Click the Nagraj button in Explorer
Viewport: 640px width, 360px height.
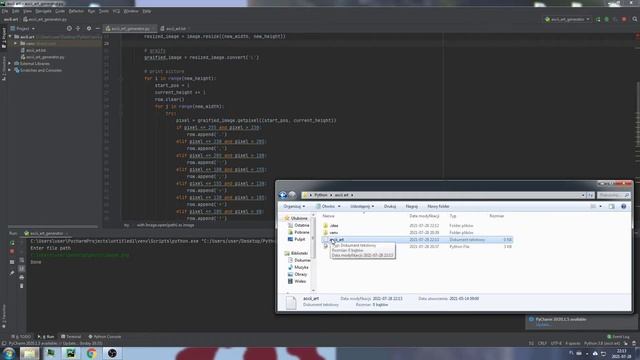click(x=411, y=207)
